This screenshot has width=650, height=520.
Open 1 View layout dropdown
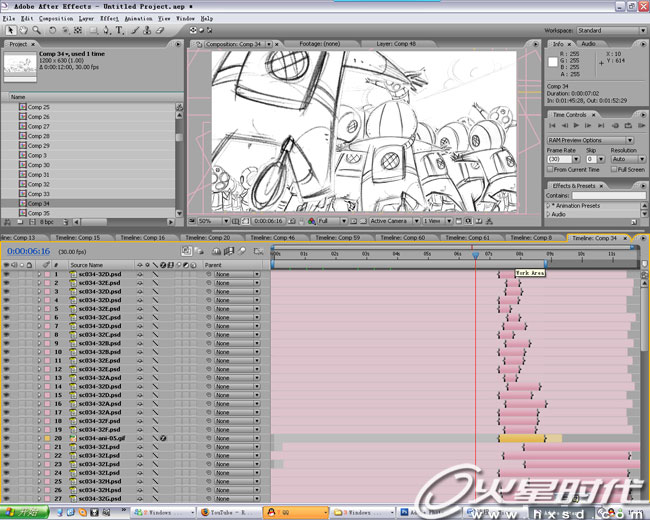coord(437,221)
